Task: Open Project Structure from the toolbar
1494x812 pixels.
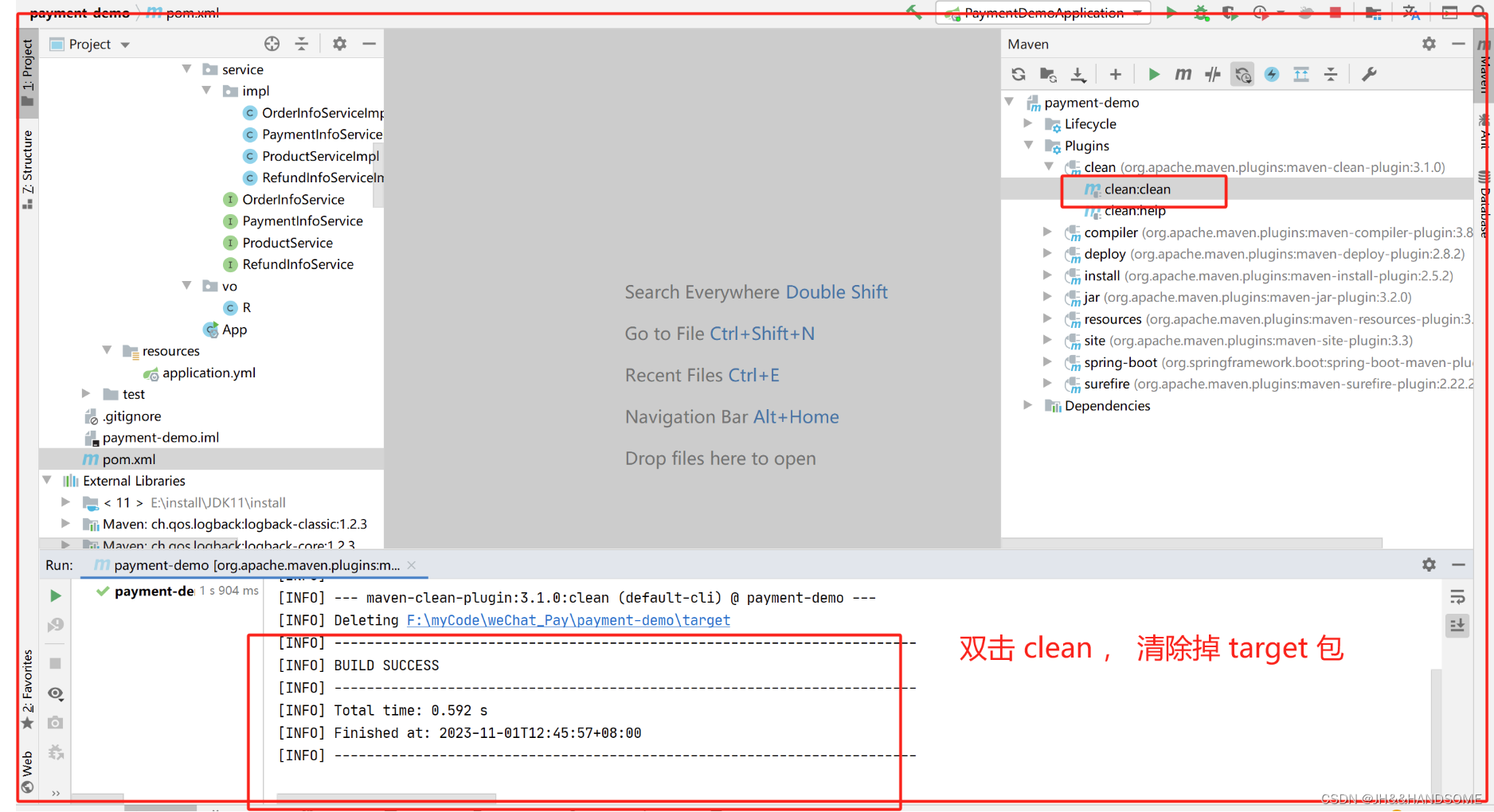Action: [1373, 12]
